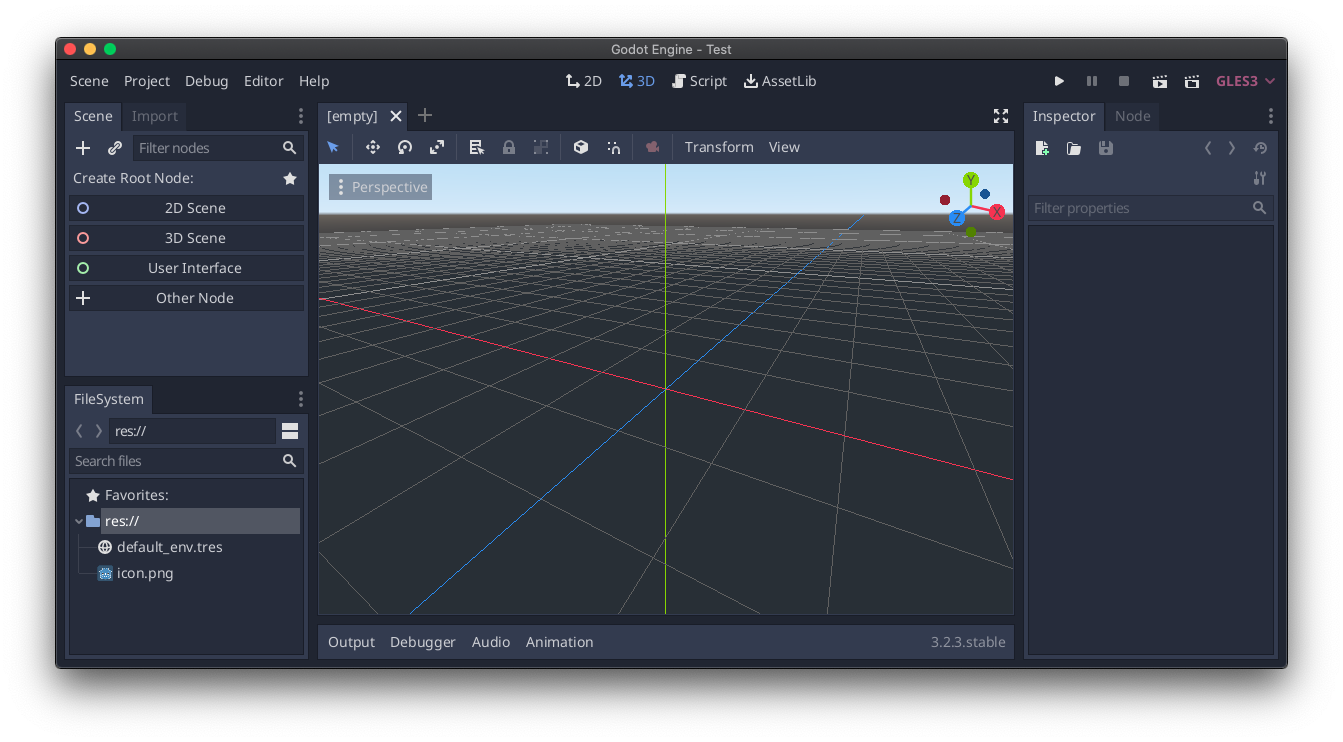The height and width of the screenshot is (742, 1343).
Task: Switch to the Script workspace
Action: (x=700, y=81)
